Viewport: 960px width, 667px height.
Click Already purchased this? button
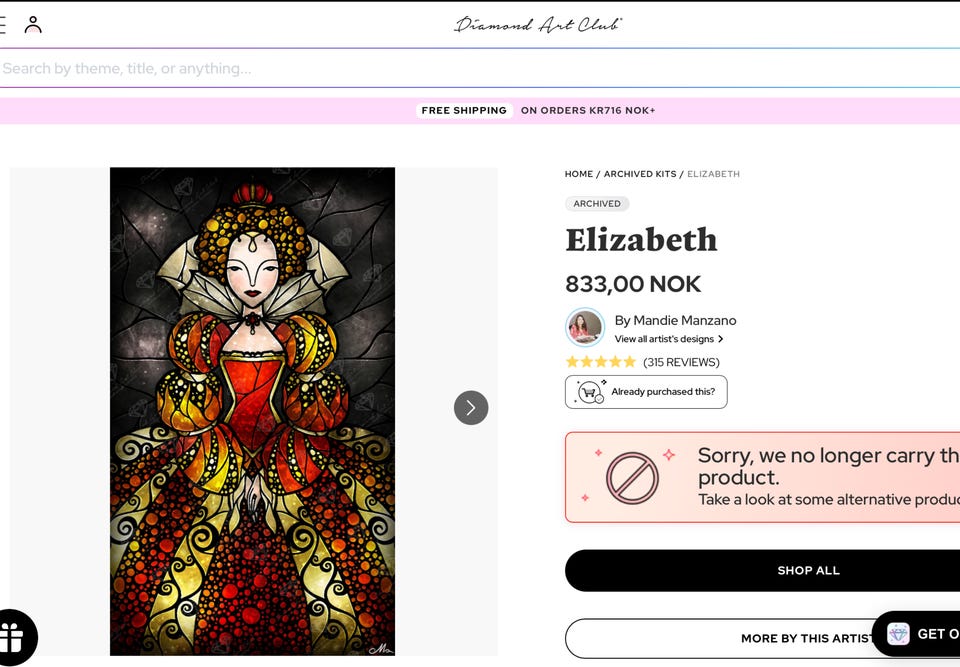(x=646, y=392)
